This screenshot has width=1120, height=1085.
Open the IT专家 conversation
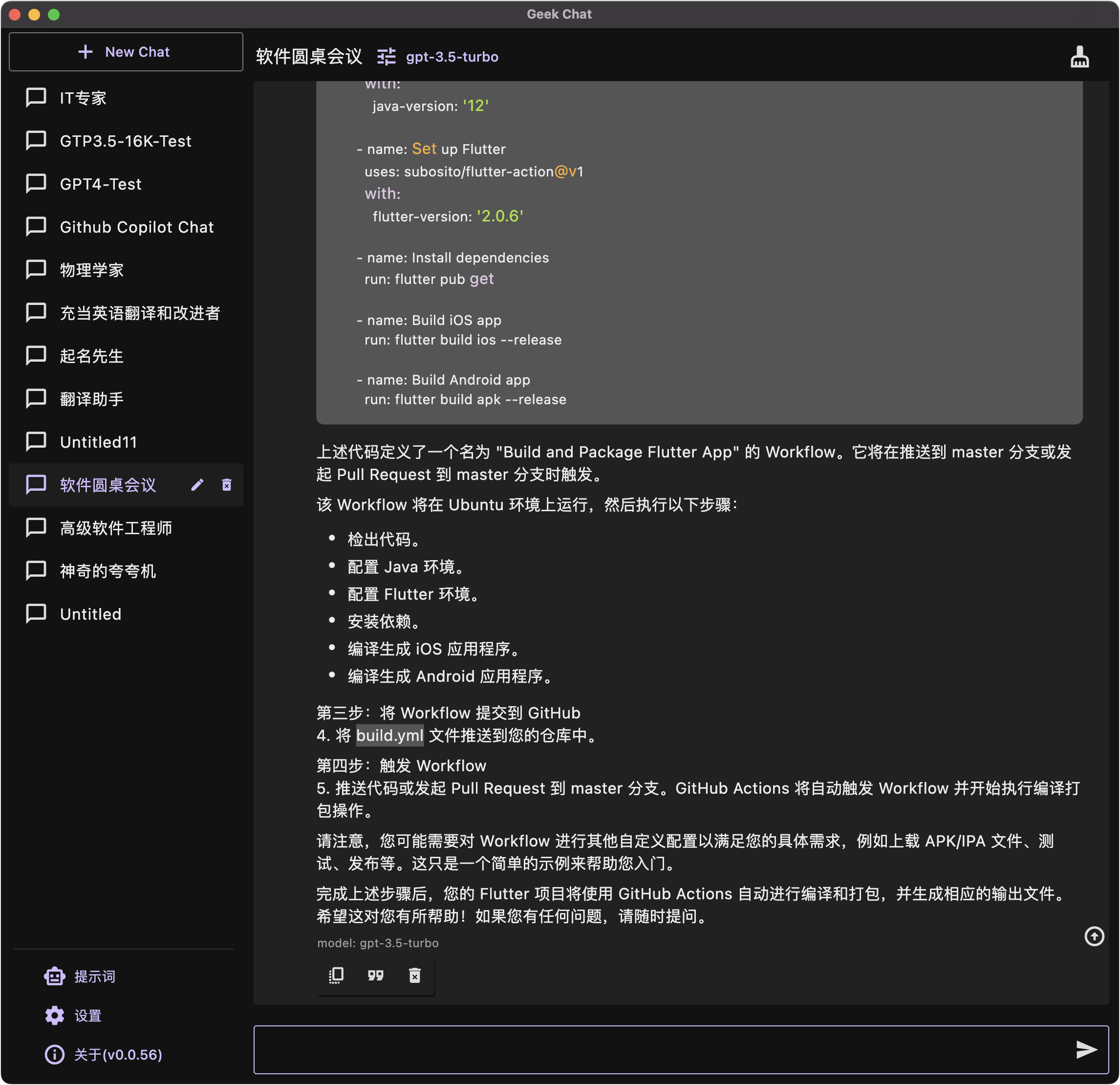click(84, 98)
